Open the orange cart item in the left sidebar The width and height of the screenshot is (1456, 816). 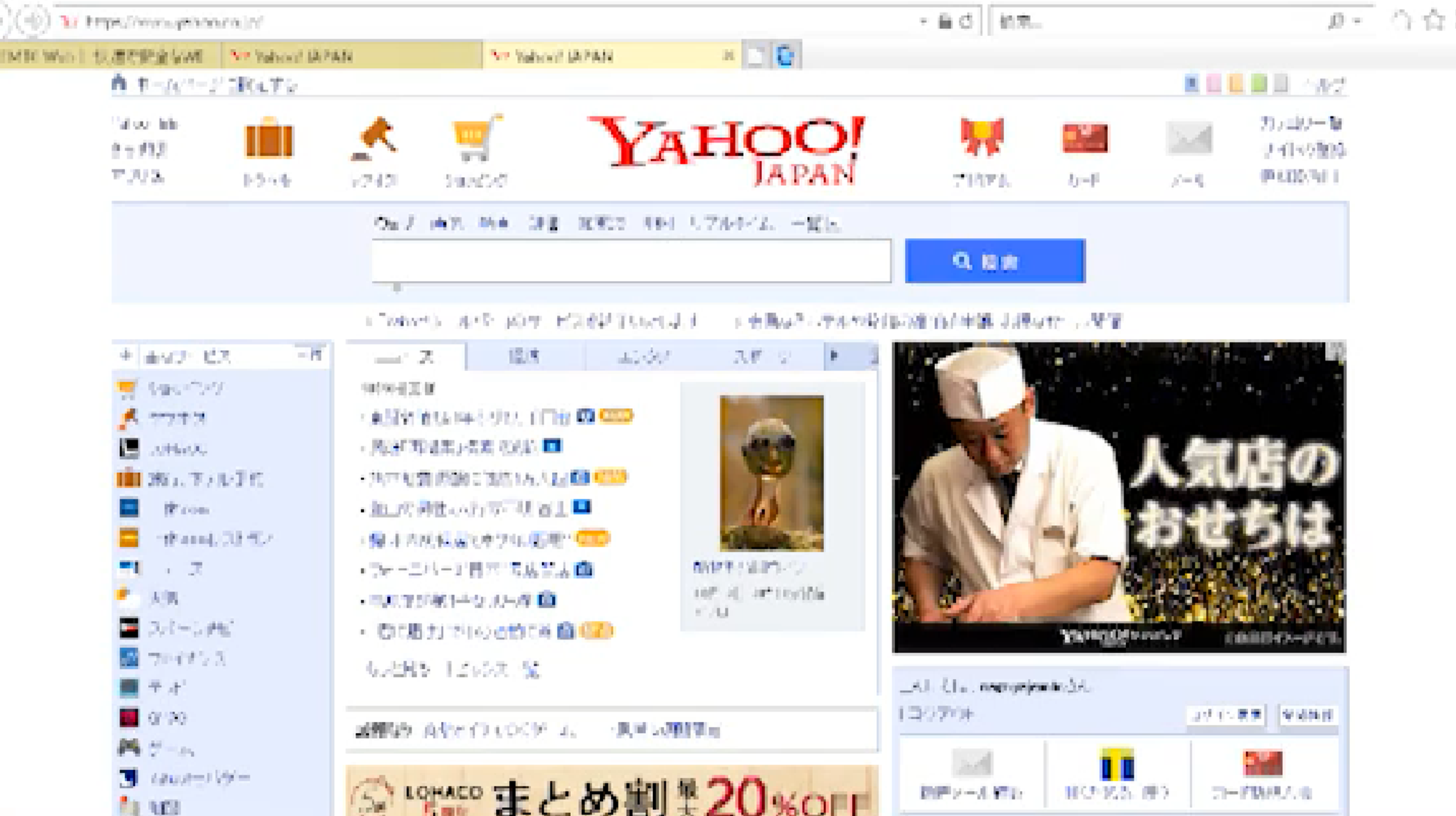tap(169, 388)
